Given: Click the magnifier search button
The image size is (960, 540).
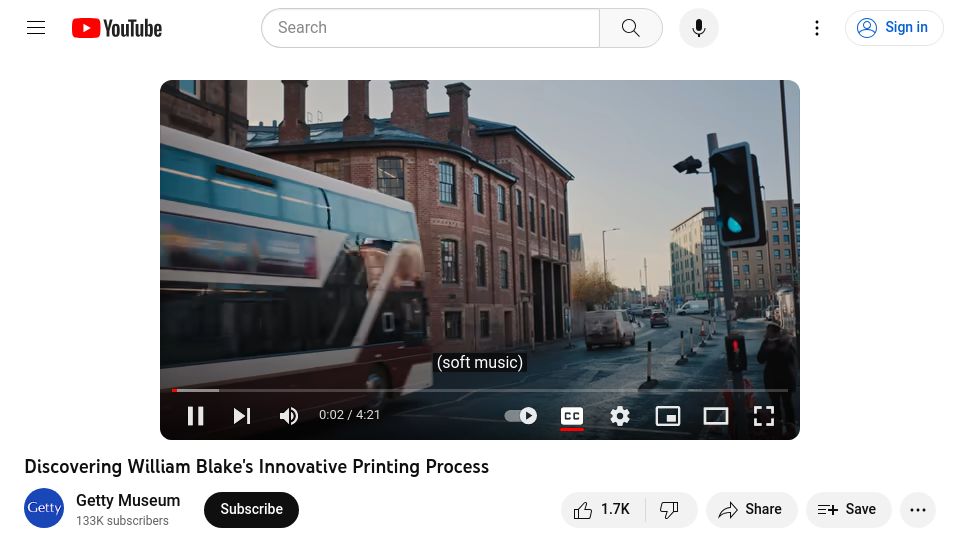Looking at the screenshot, I should click(631, 28).
